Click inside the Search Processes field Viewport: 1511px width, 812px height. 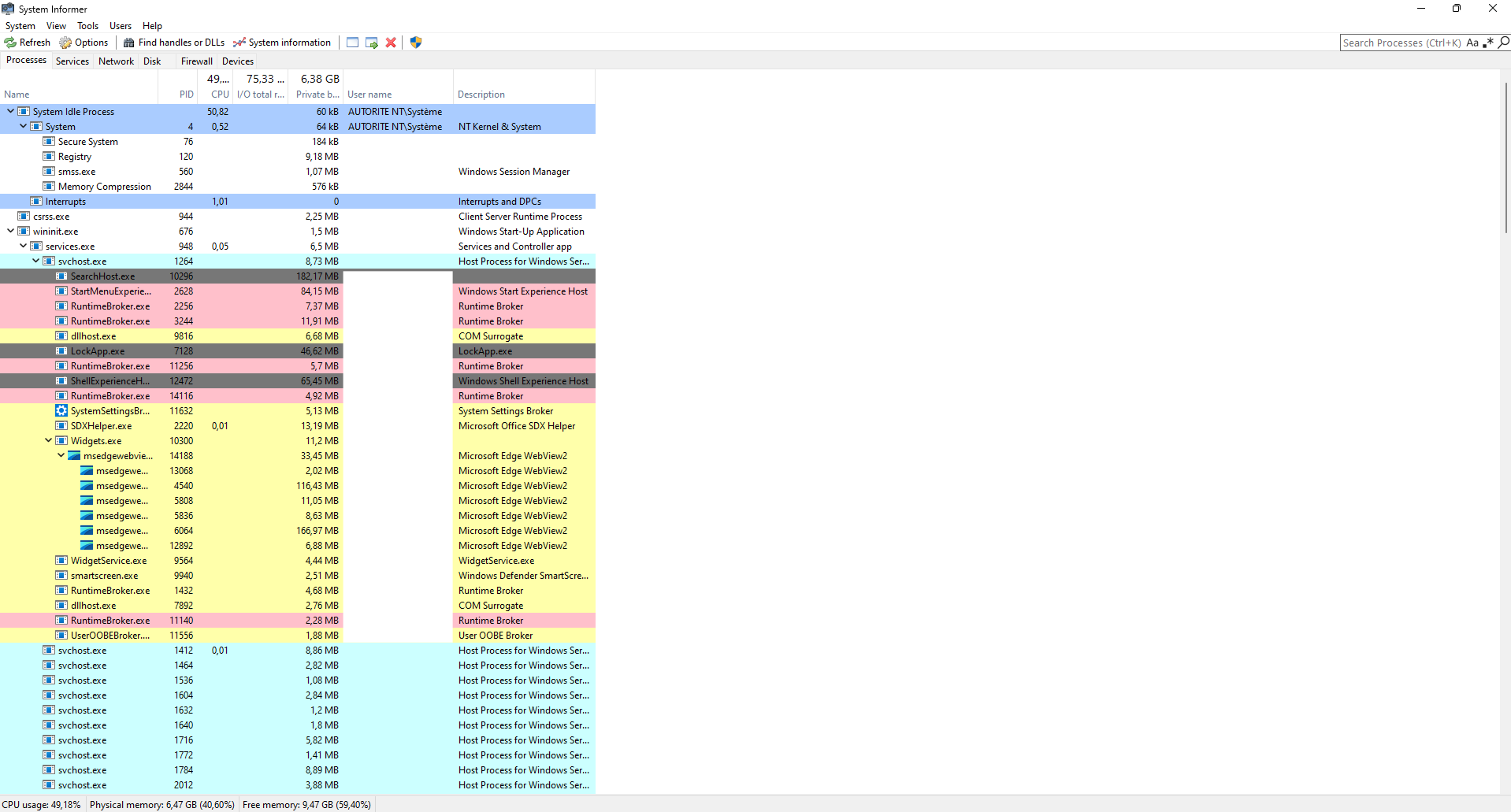pyautogui.click(x=1401, y=43)
